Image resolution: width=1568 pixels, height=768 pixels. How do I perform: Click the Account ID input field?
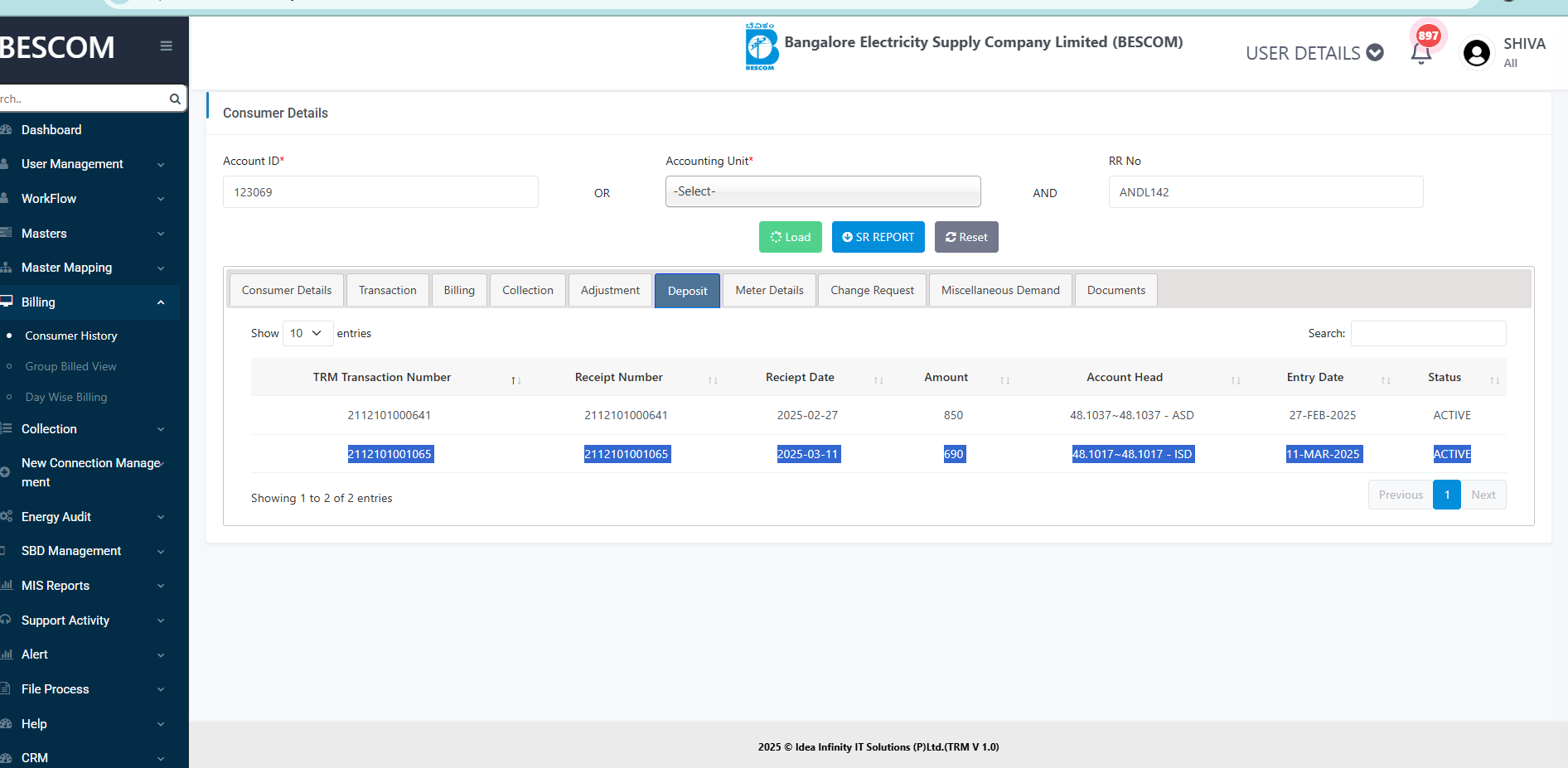pyautogui.click(x=380, y=192)
